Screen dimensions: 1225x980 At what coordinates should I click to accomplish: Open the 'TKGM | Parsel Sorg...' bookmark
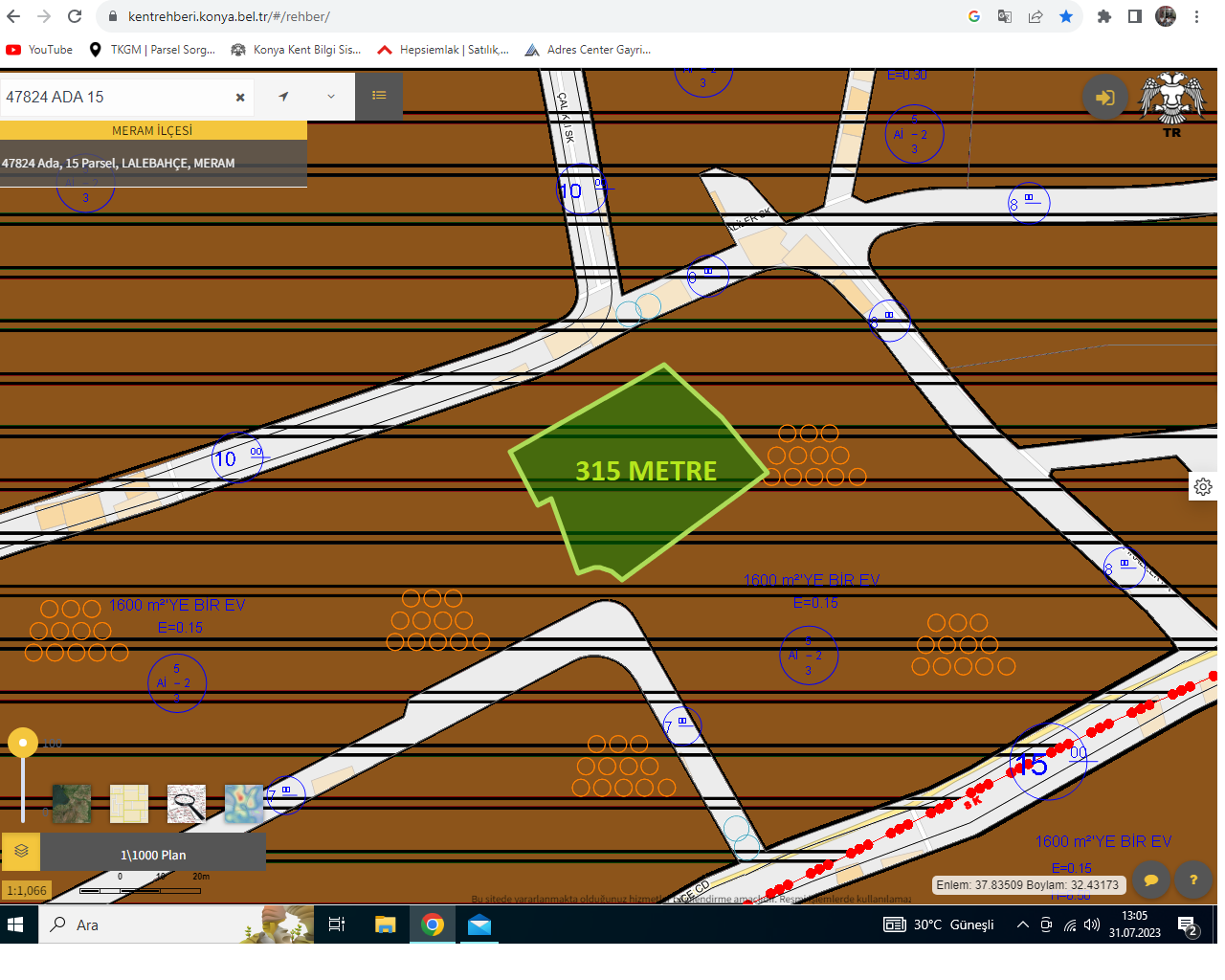click(151, 50)
